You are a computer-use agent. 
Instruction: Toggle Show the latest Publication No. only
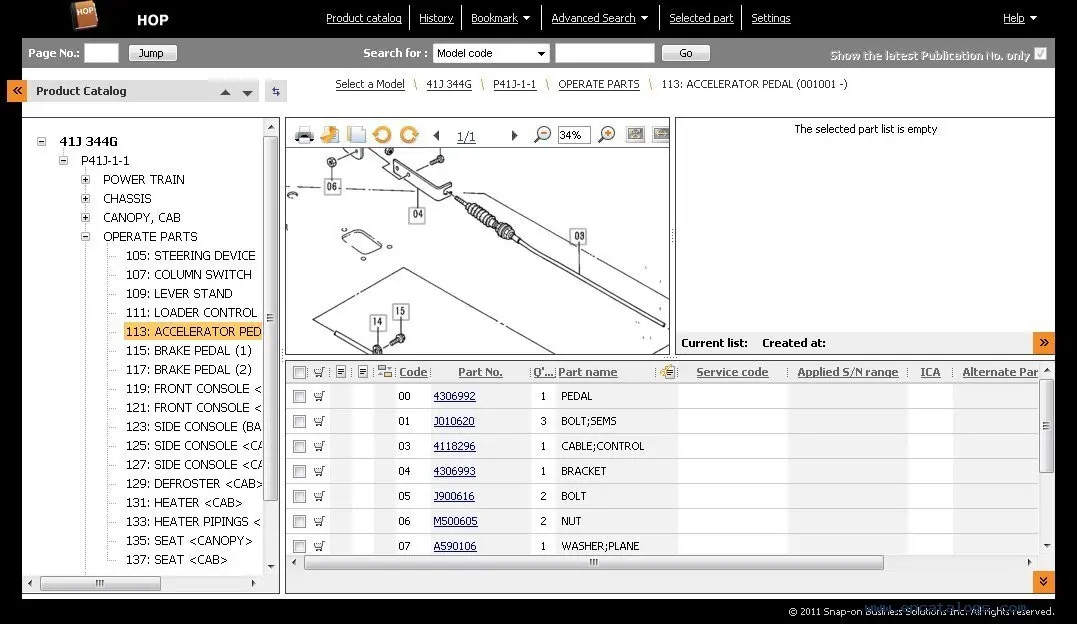click(1041, 54)
